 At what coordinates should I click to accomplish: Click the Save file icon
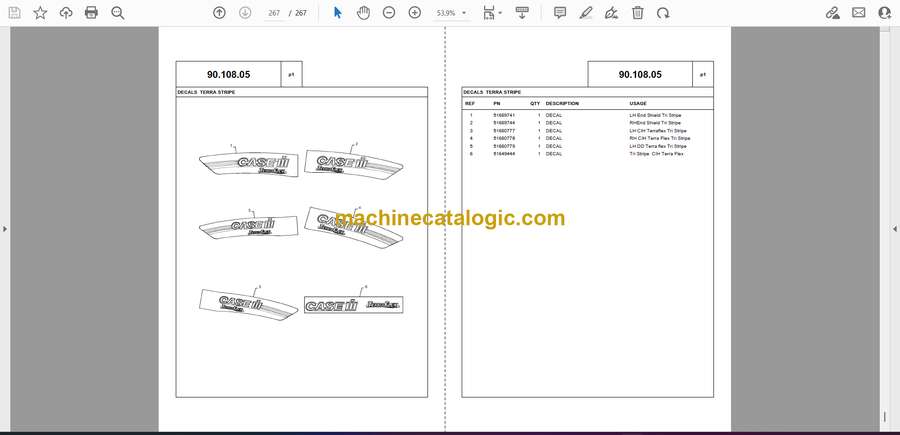(14, 13)
